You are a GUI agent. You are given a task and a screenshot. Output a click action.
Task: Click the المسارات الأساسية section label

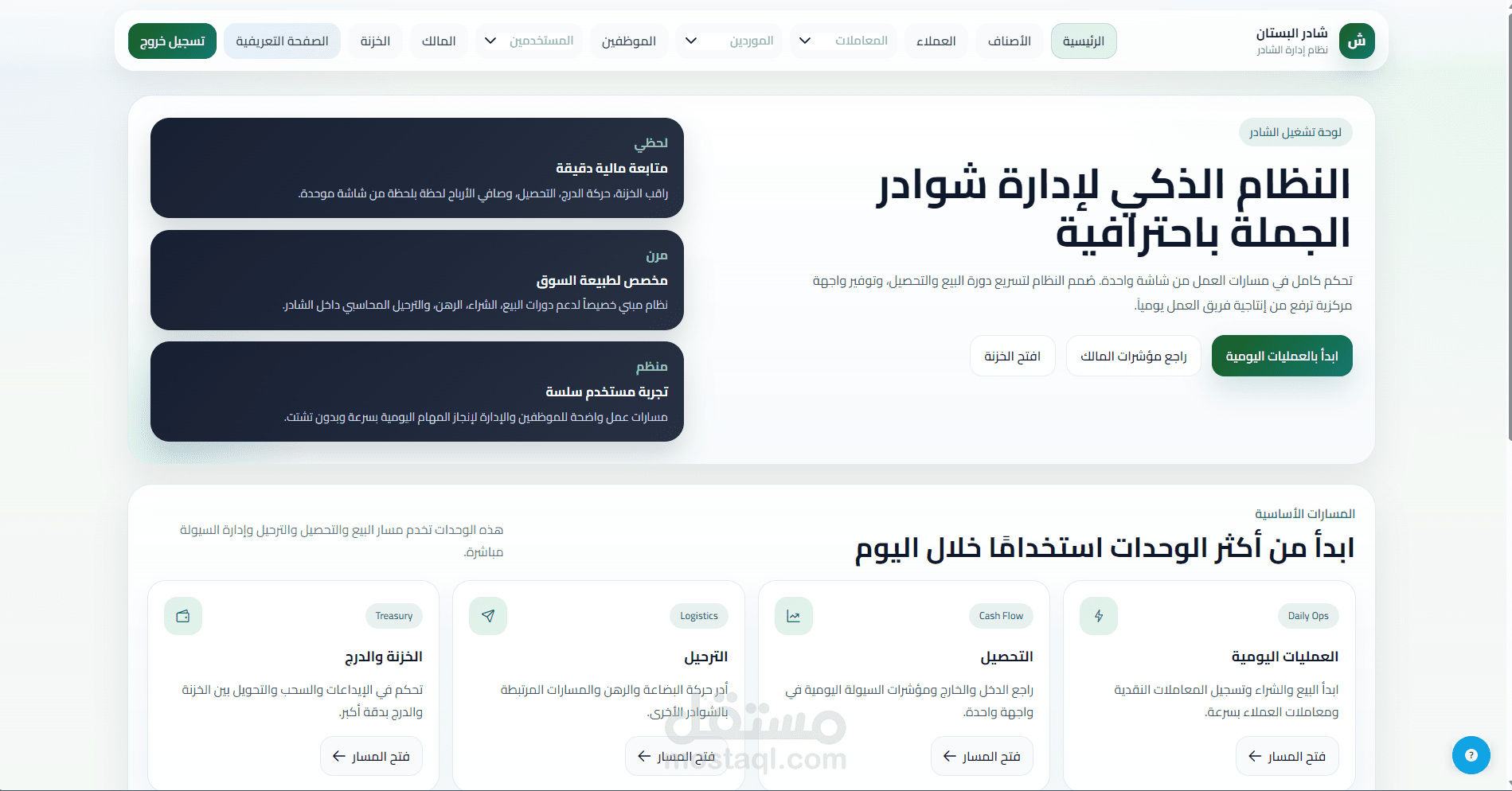coord(1305,514)
